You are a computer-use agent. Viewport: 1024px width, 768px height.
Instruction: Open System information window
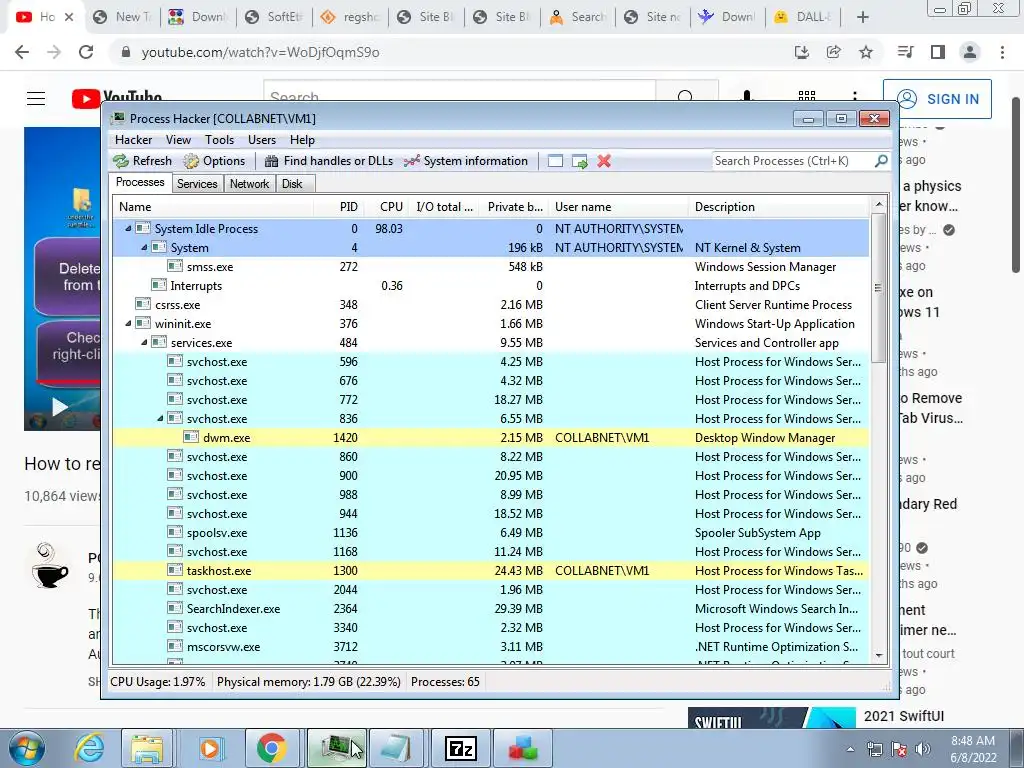[x=466, y=161]
